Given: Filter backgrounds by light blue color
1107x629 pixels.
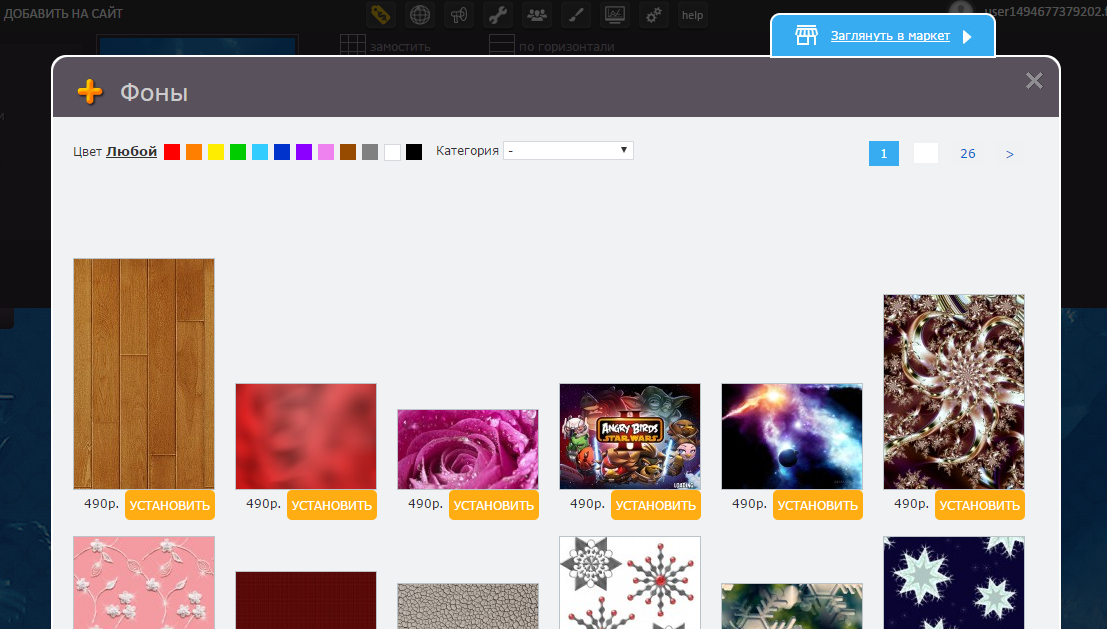Looking at the screenshot, I should tap(260, 152).
